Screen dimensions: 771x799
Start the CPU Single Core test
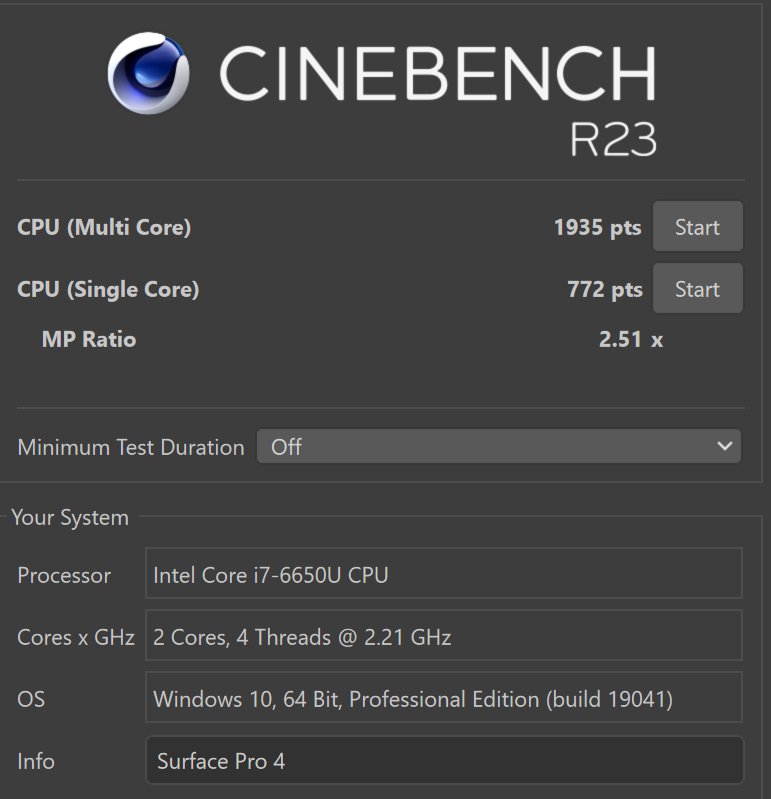point(698,288)
